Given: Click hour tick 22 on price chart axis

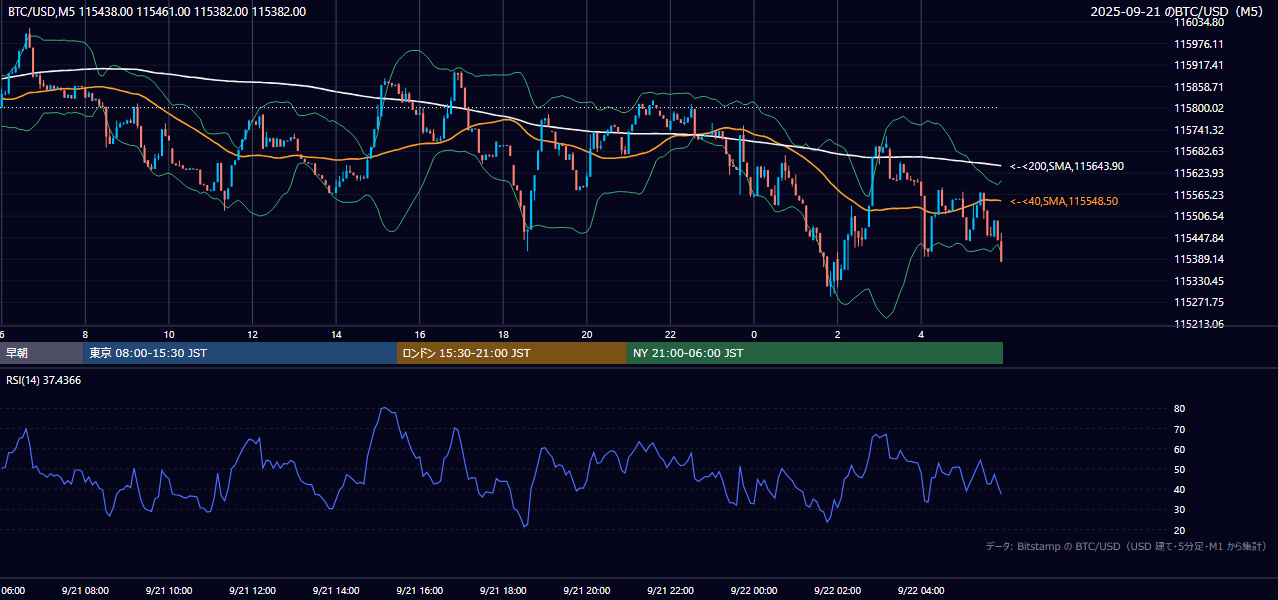Looking at the screenshot, I should click(x=670, y=334).
